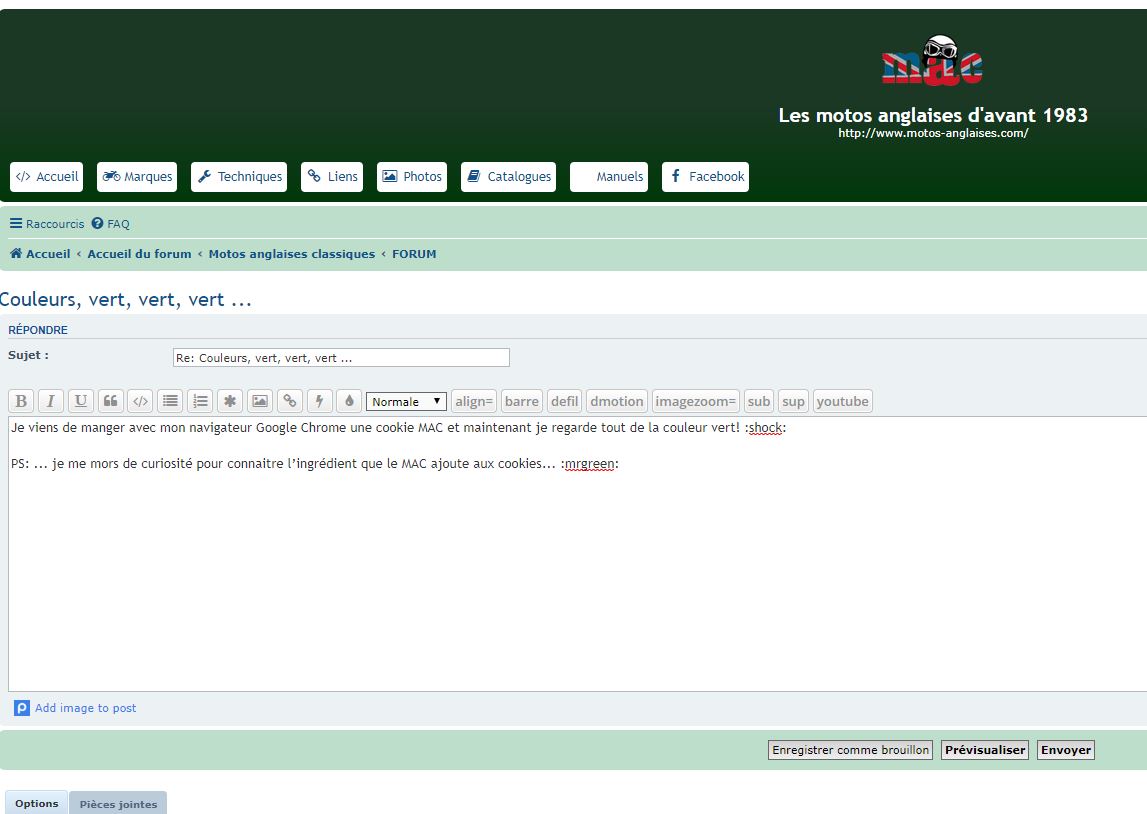Image resolution: width=1147 pixels, height=814 pixels.
Task: Open the FAQ help link
Action: pos(110,224)
